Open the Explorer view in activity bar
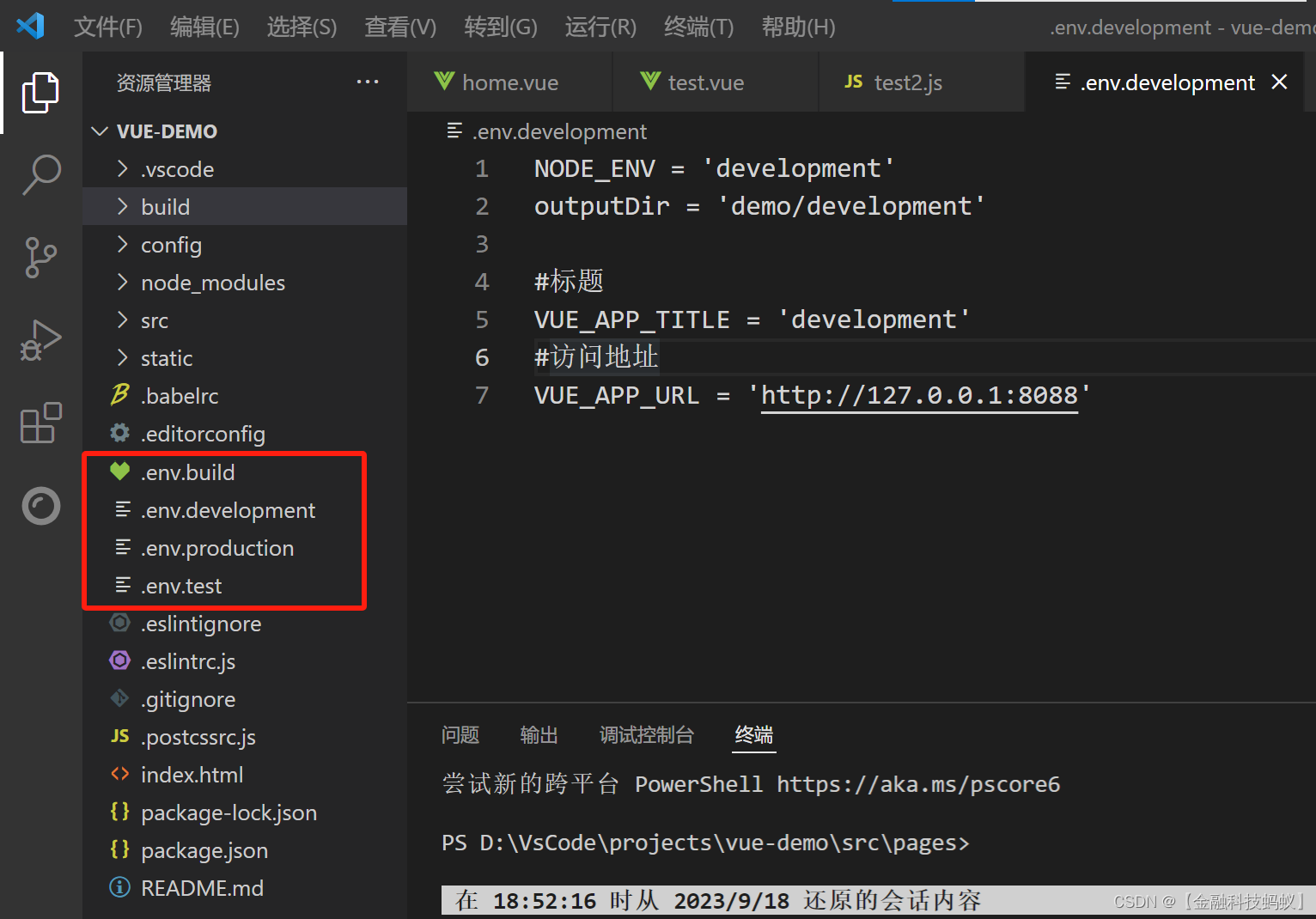 point(40,92)
